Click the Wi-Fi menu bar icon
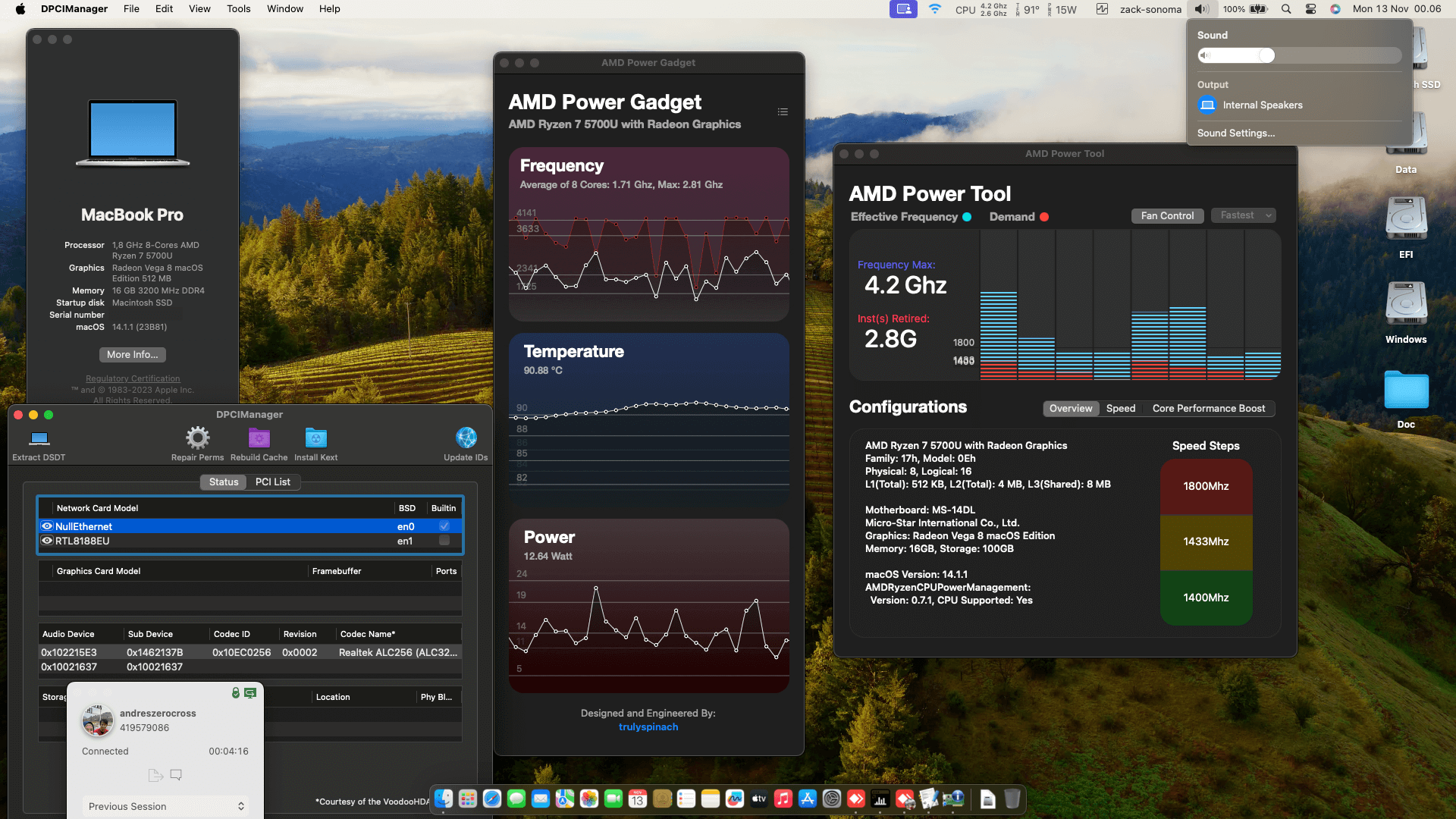 coord(935,9)
